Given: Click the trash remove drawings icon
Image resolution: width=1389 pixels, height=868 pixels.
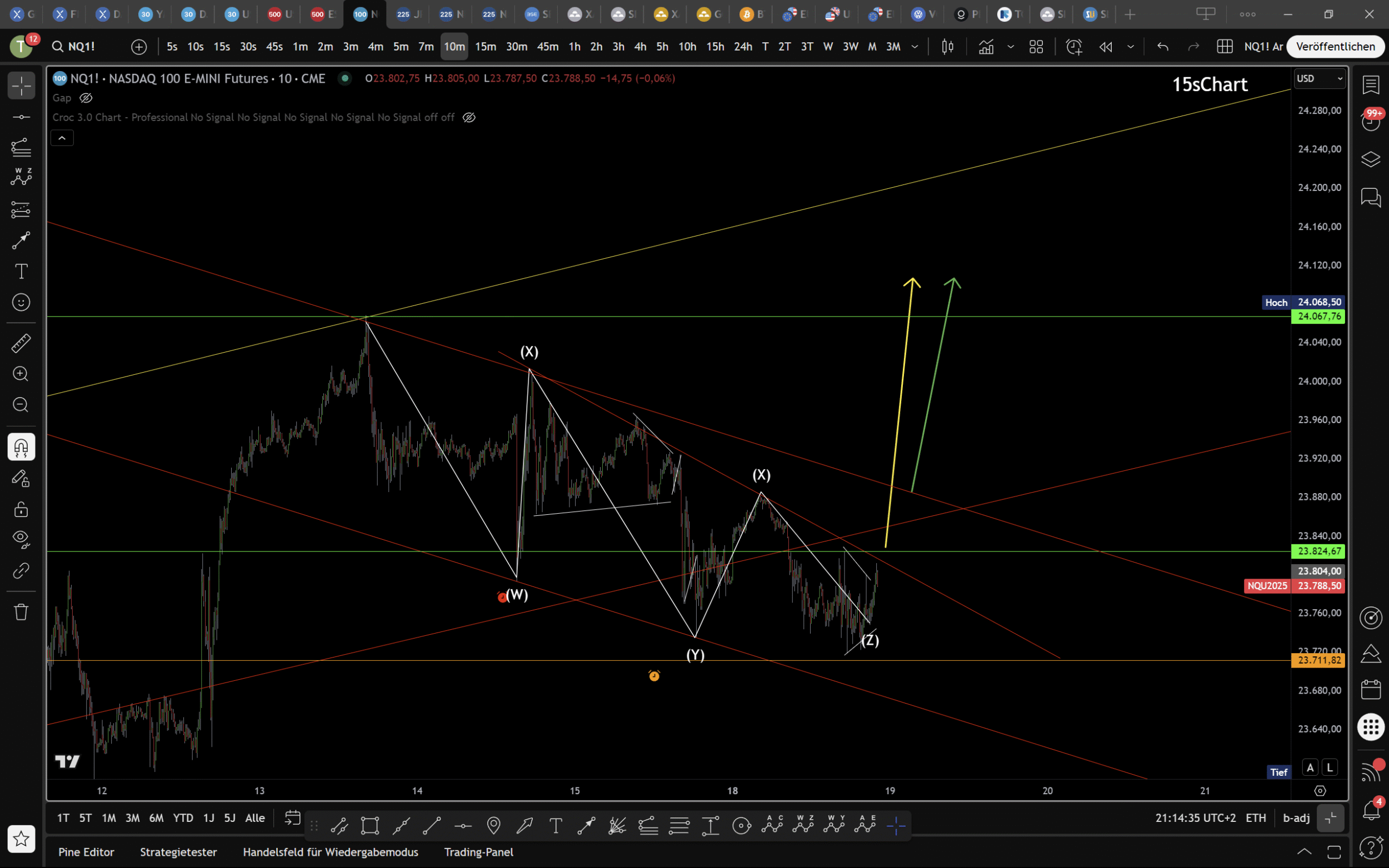Looking at the screenshot, I should (21, 611).
